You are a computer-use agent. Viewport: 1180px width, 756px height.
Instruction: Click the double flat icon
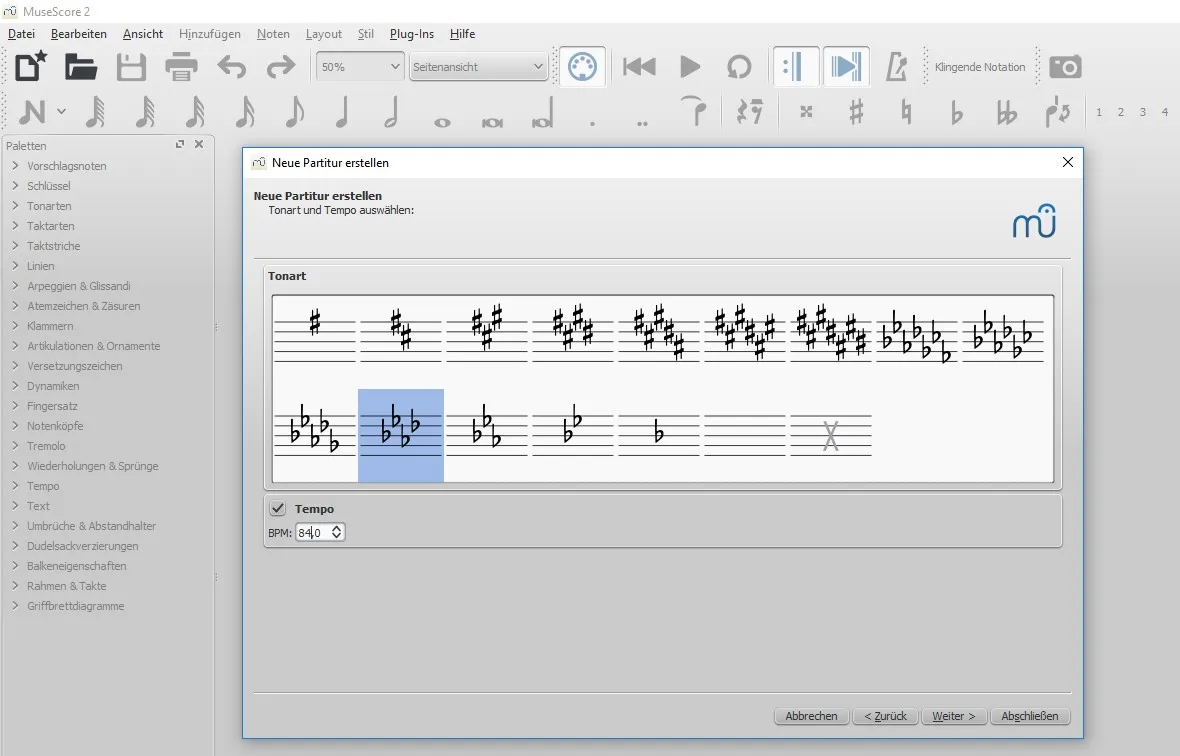pos(1006,111)
